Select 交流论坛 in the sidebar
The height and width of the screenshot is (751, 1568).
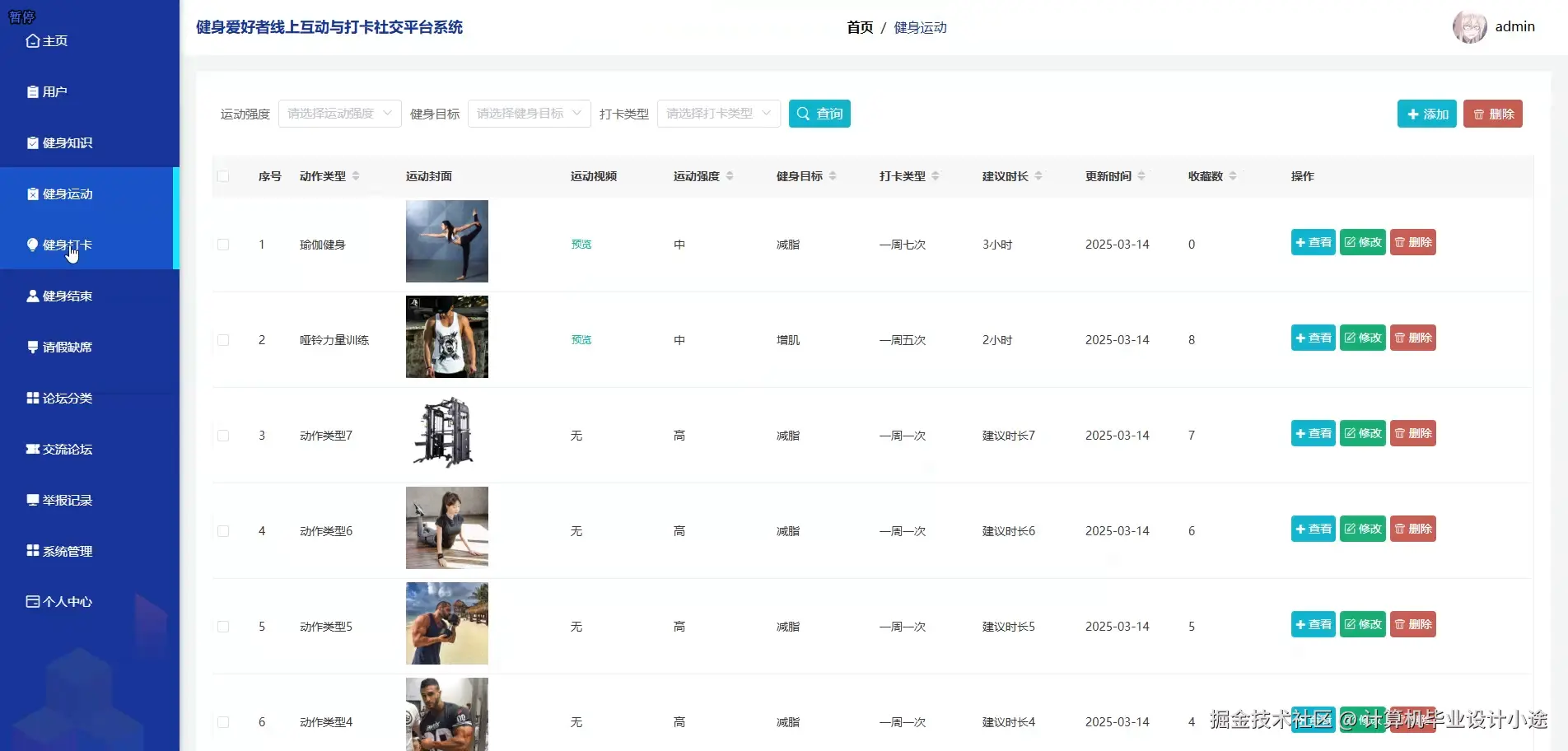[x=66, y=449]
